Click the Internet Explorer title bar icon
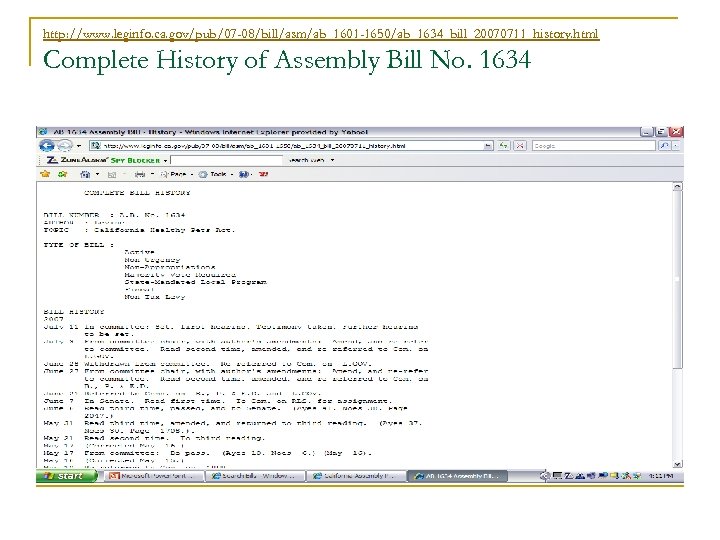 tap(43, 132)
